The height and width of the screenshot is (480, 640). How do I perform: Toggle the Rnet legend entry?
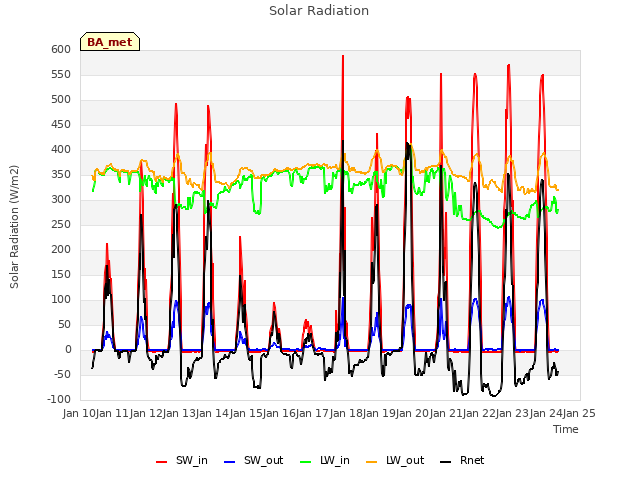462,460
